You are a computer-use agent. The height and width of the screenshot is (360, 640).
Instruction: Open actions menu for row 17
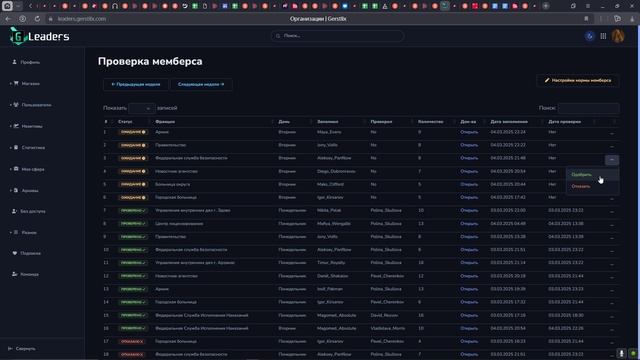point(611,342)
